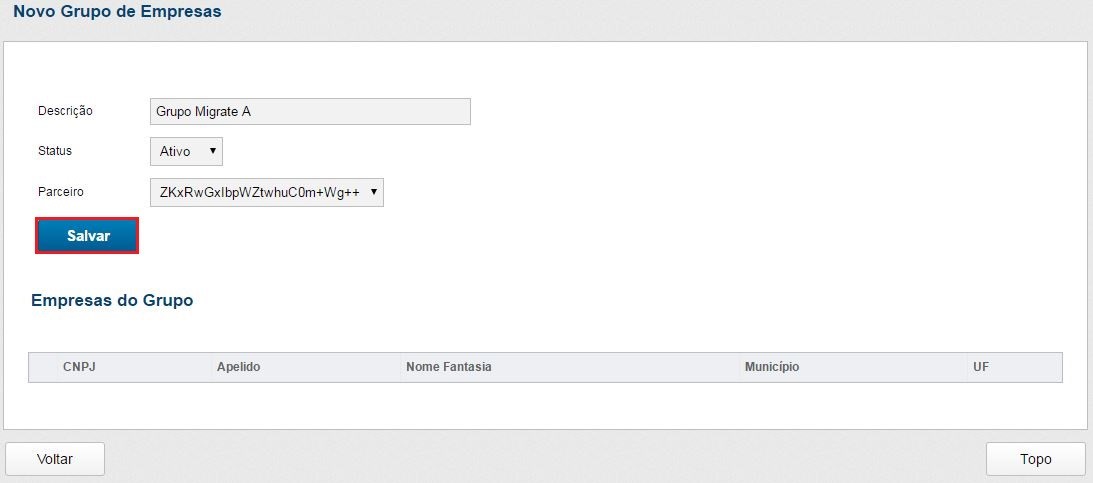Viewport: 1093px width, 483px height.
Task: Click the Nome Fantasia column header
Action: (449, 367)
